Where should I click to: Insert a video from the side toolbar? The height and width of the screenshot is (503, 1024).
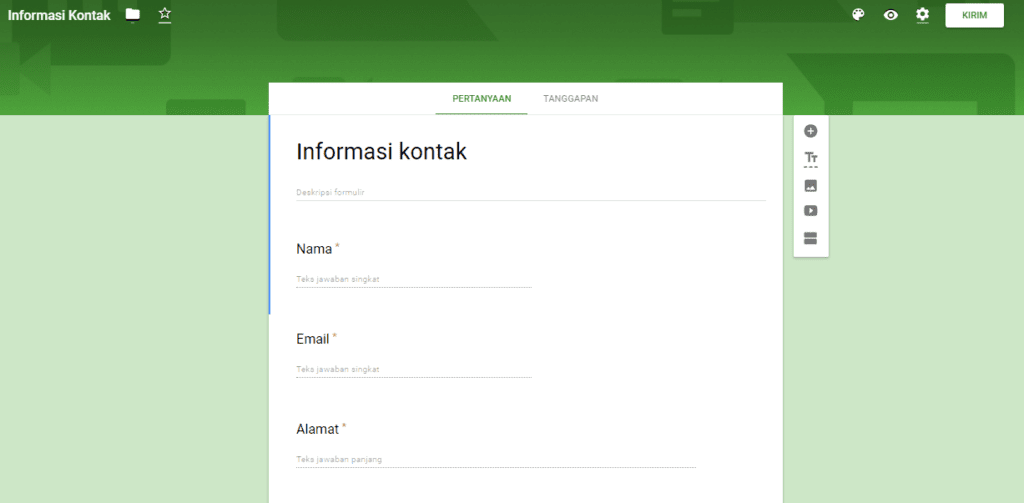click(811, 211)
